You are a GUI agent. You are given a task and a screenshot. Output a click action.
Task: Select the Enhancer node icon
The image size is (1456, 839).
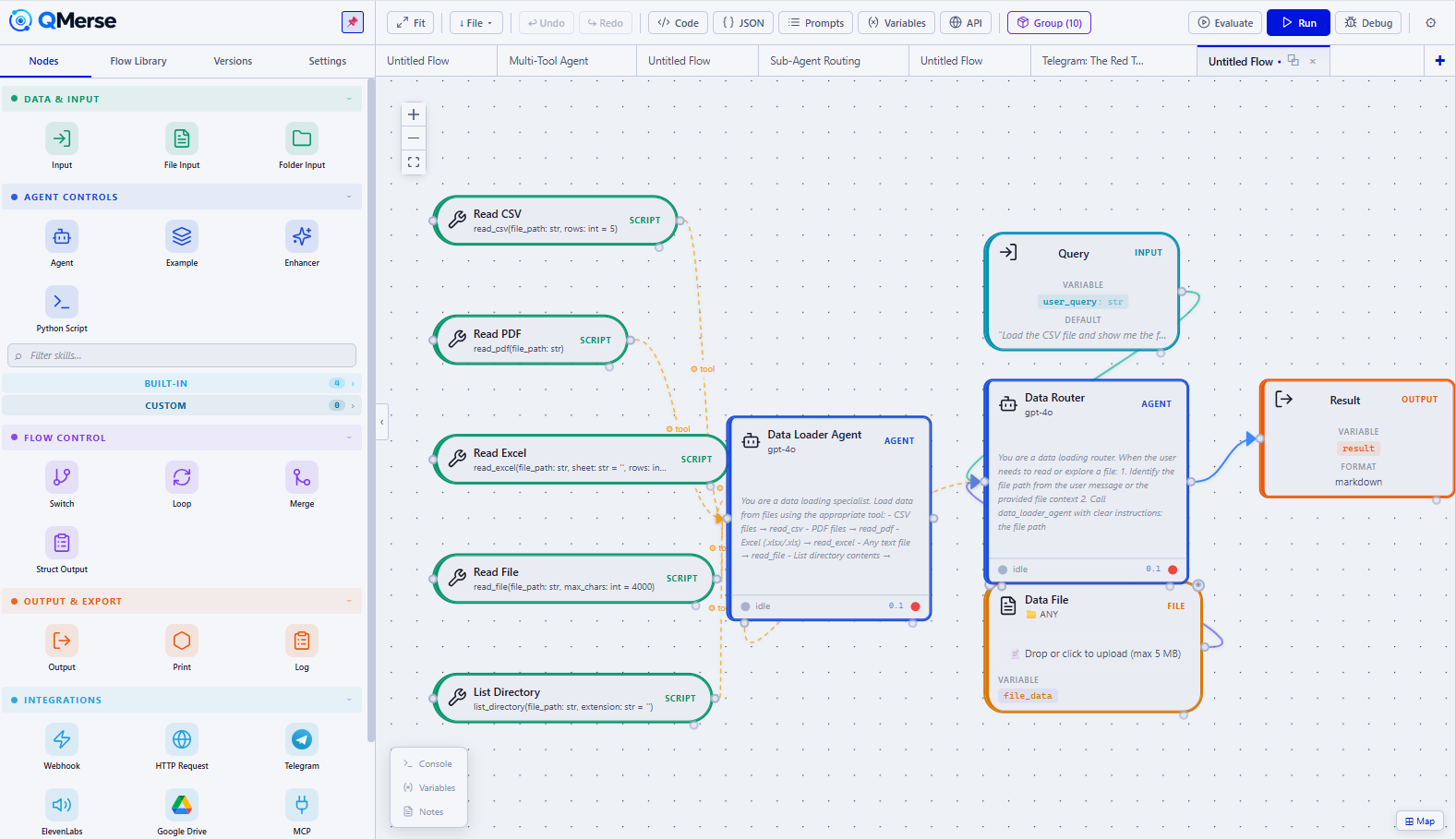coord(302,237)
